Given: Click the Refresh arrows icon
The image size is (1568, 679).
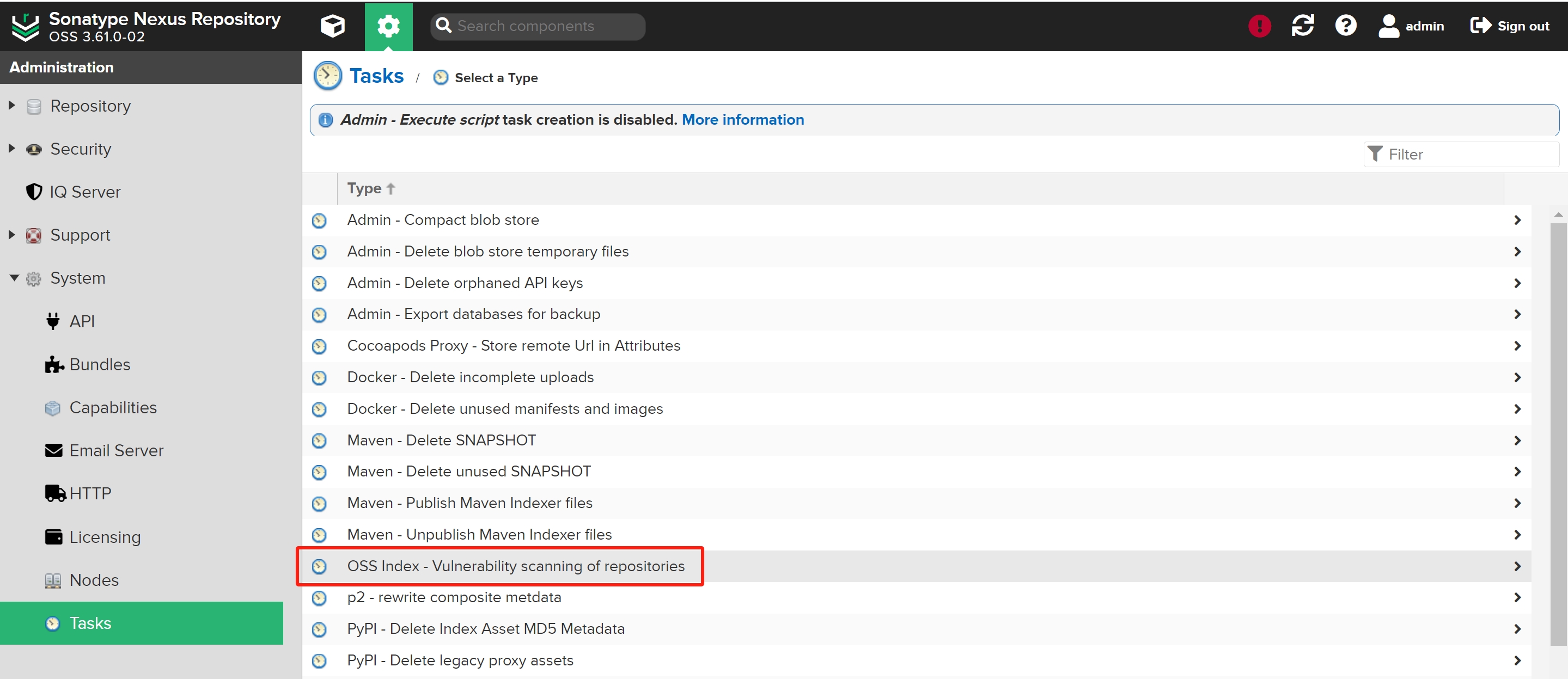Looking at the screenshot, I should click(x=1302, y=26).
